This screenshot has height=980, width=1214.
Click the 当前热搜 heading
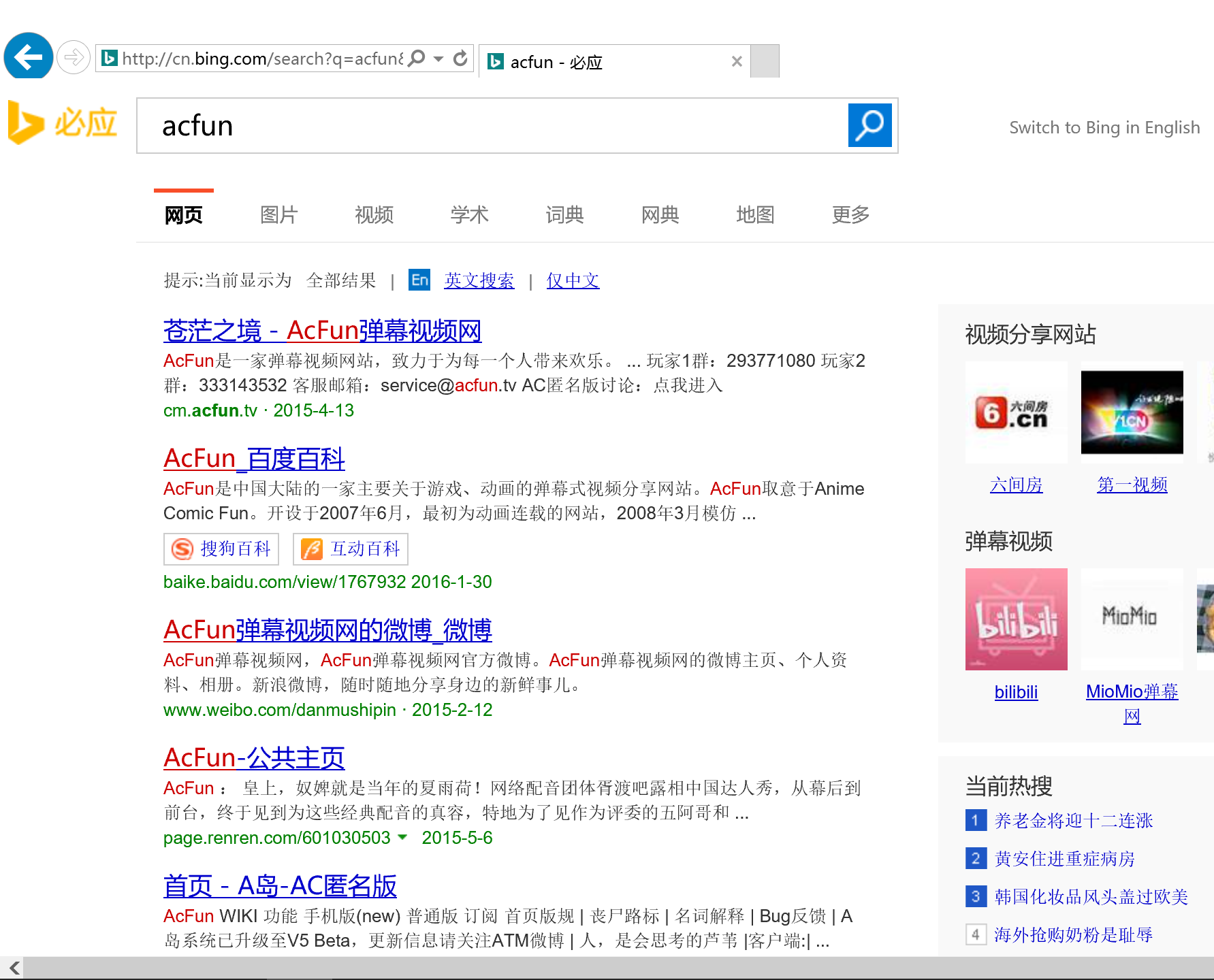1008,787
